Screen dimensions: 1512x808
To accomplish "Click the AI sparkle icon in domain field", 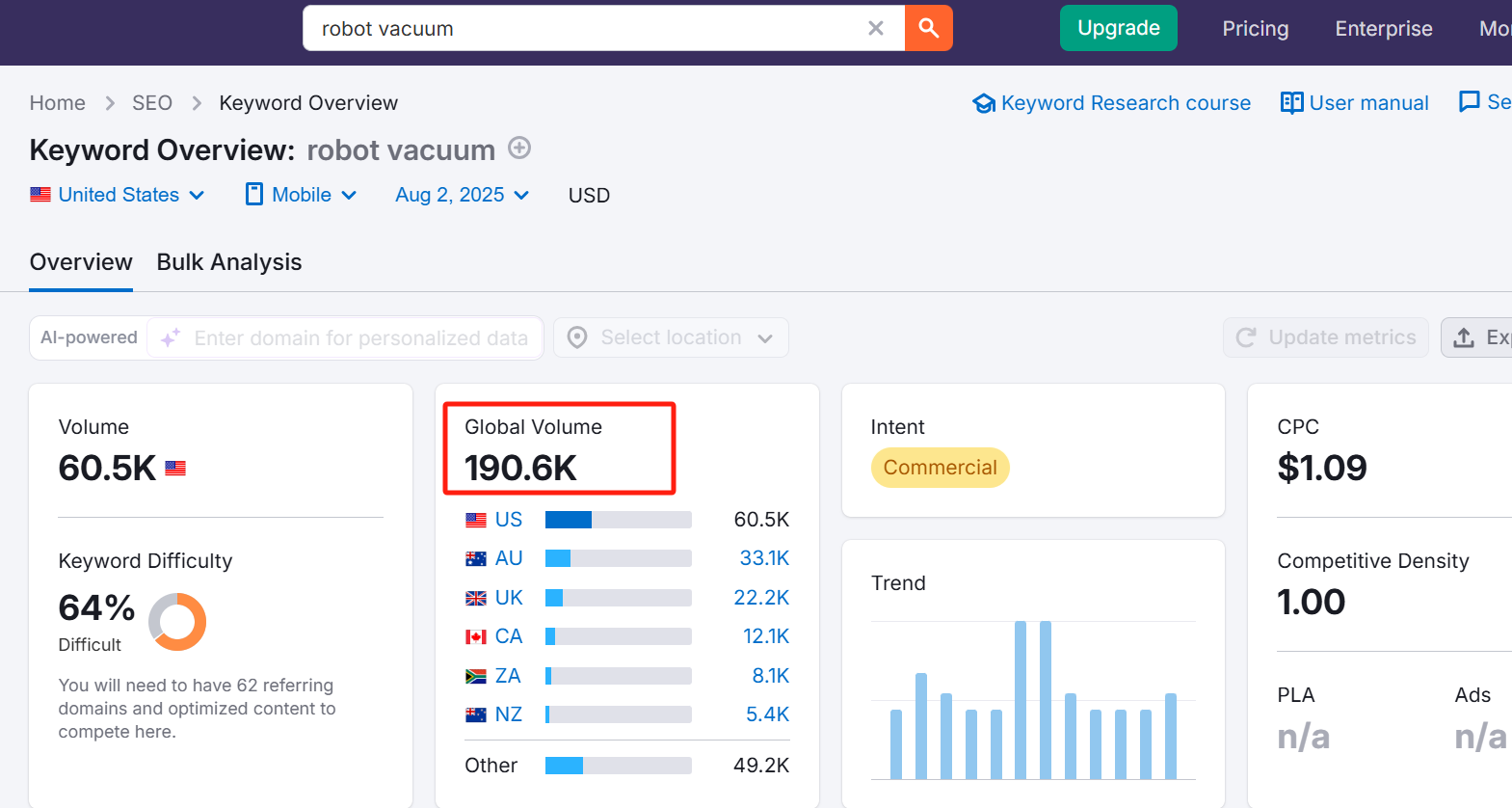I will point(171,337).
